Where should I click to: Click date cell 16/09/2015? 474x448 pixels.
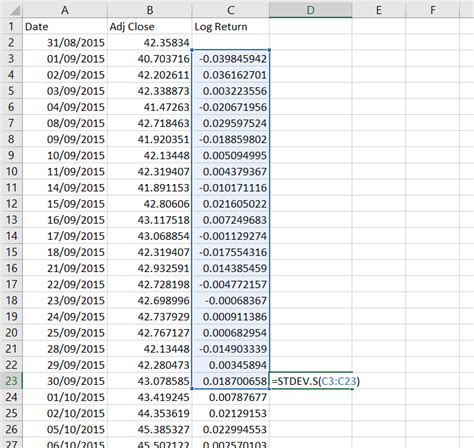[65, 220]
